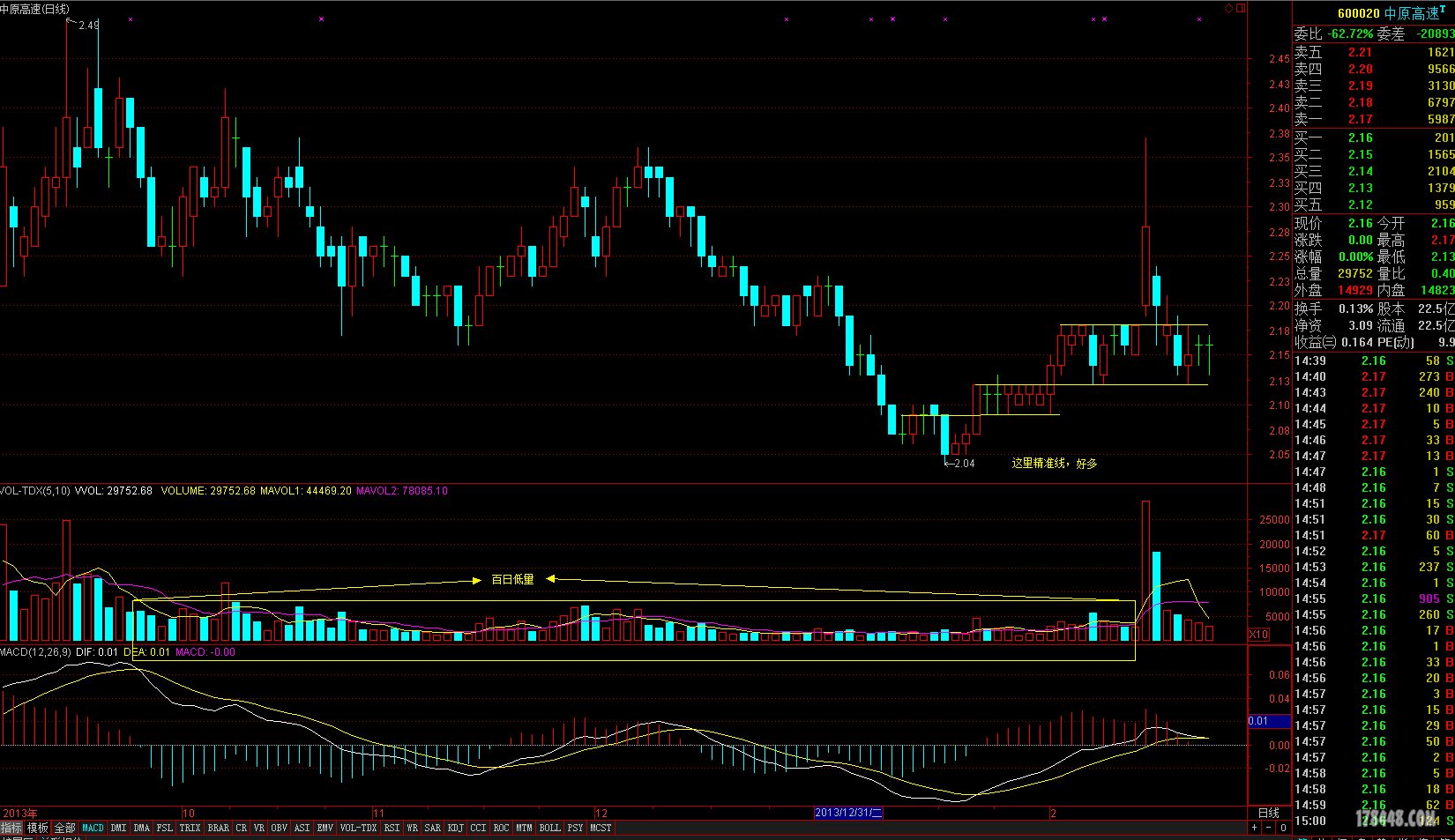Click the 14:55 trade with volume 905
The height and width of the screenshot is (840, 1455).
(x=1374, y=598)
